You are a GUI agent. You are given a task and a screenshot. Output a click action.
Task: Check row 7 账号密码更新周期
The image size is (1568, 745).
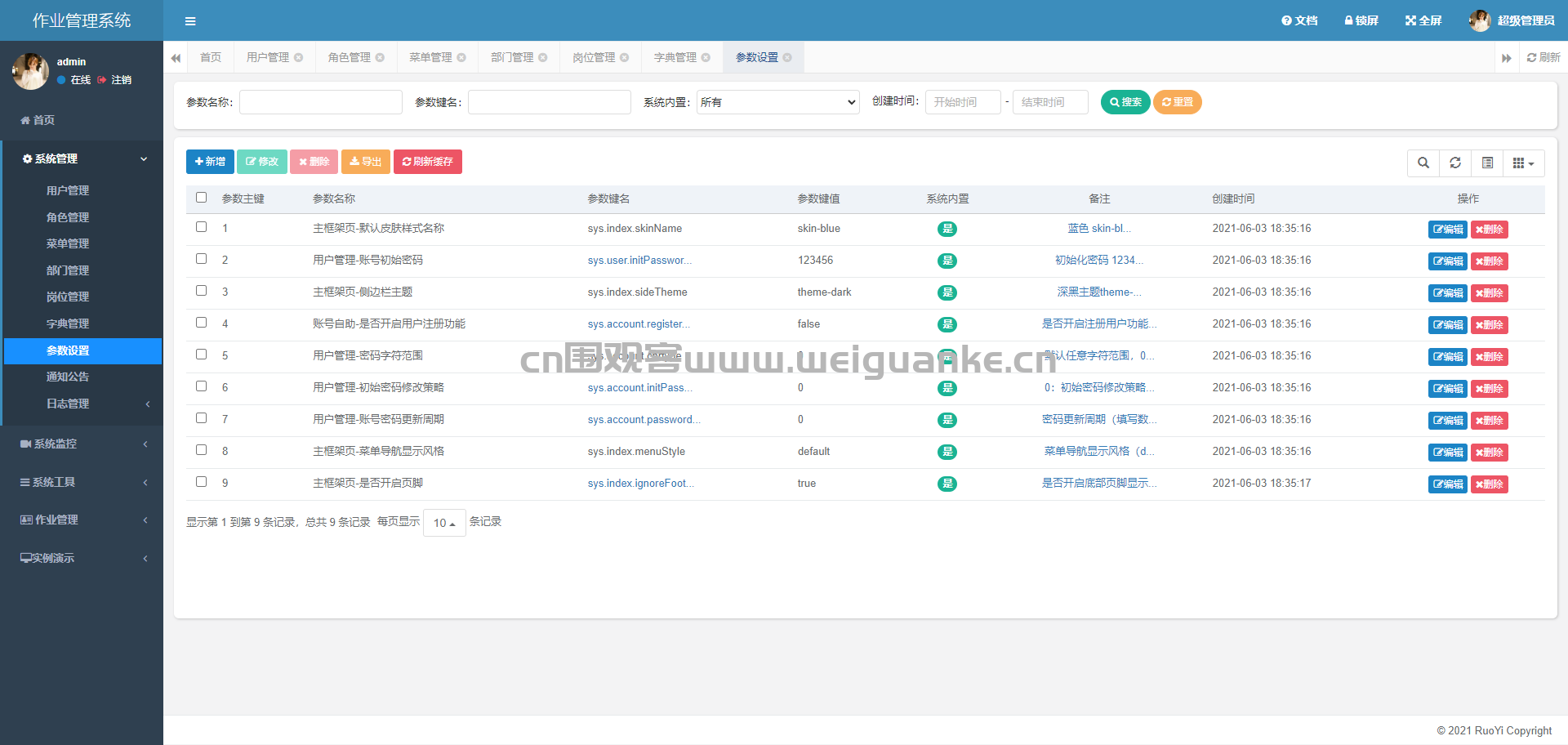click(202, 418)
